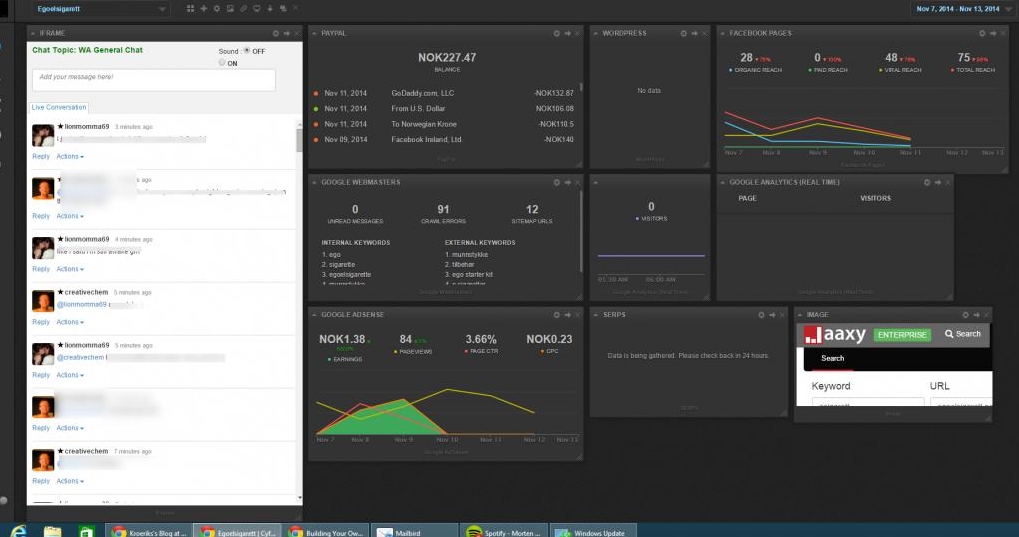Switch to Live Conversation tab

(x=58, y=107)
